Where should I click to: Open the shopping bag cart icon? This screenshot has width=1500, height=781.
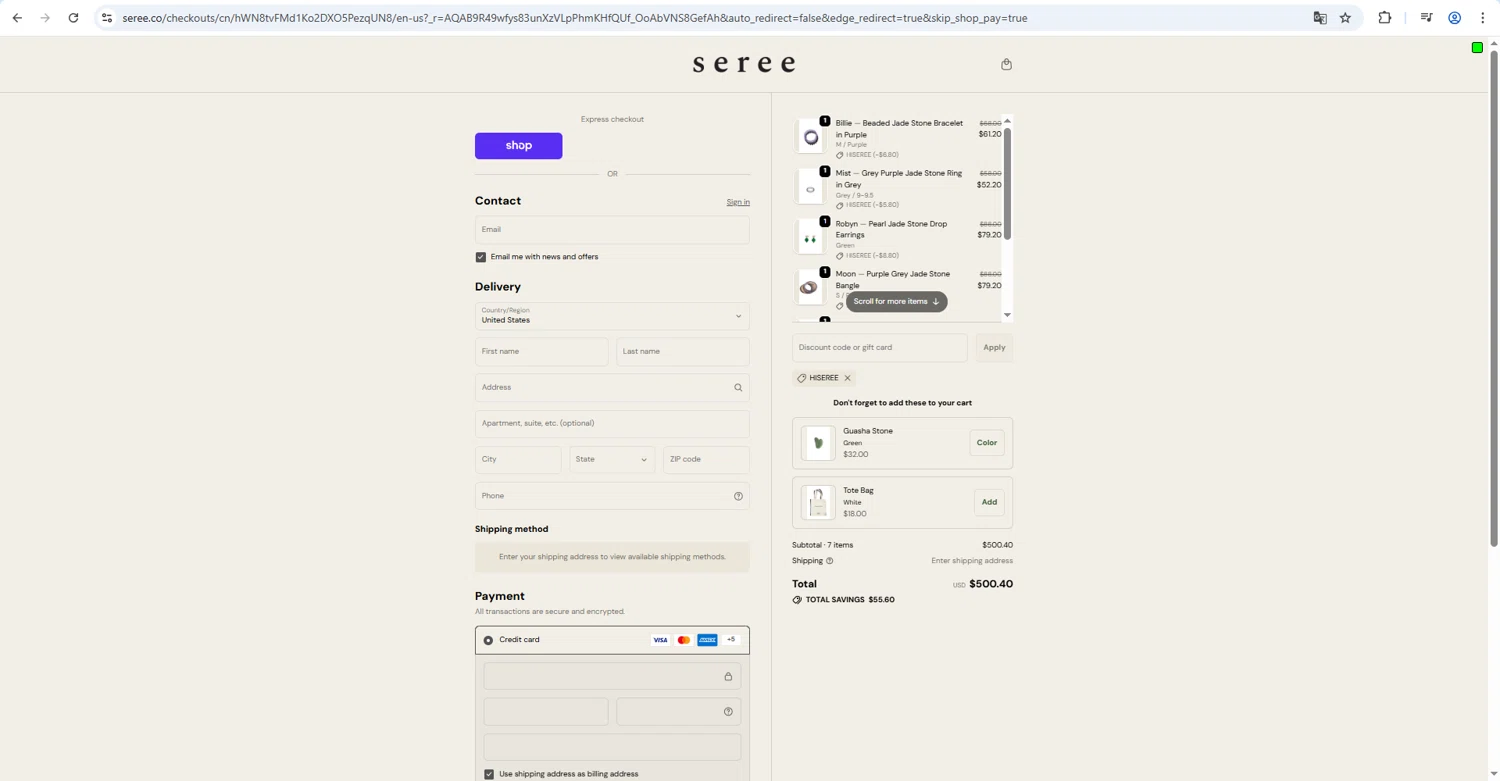pyautogui.click(x=1006, y=64)
